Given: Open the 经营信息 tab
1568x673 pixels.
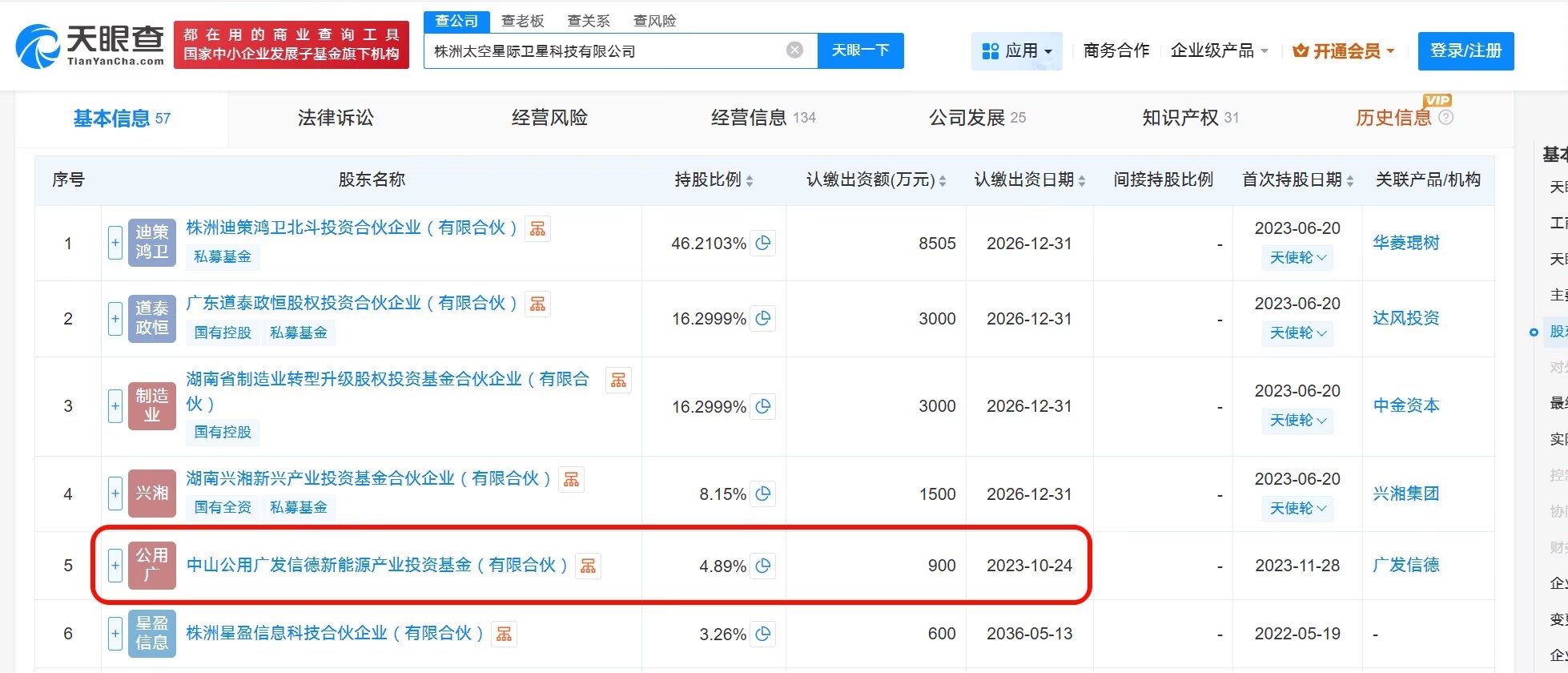Looking at the screenshot, I should click(x=763, y=118).
